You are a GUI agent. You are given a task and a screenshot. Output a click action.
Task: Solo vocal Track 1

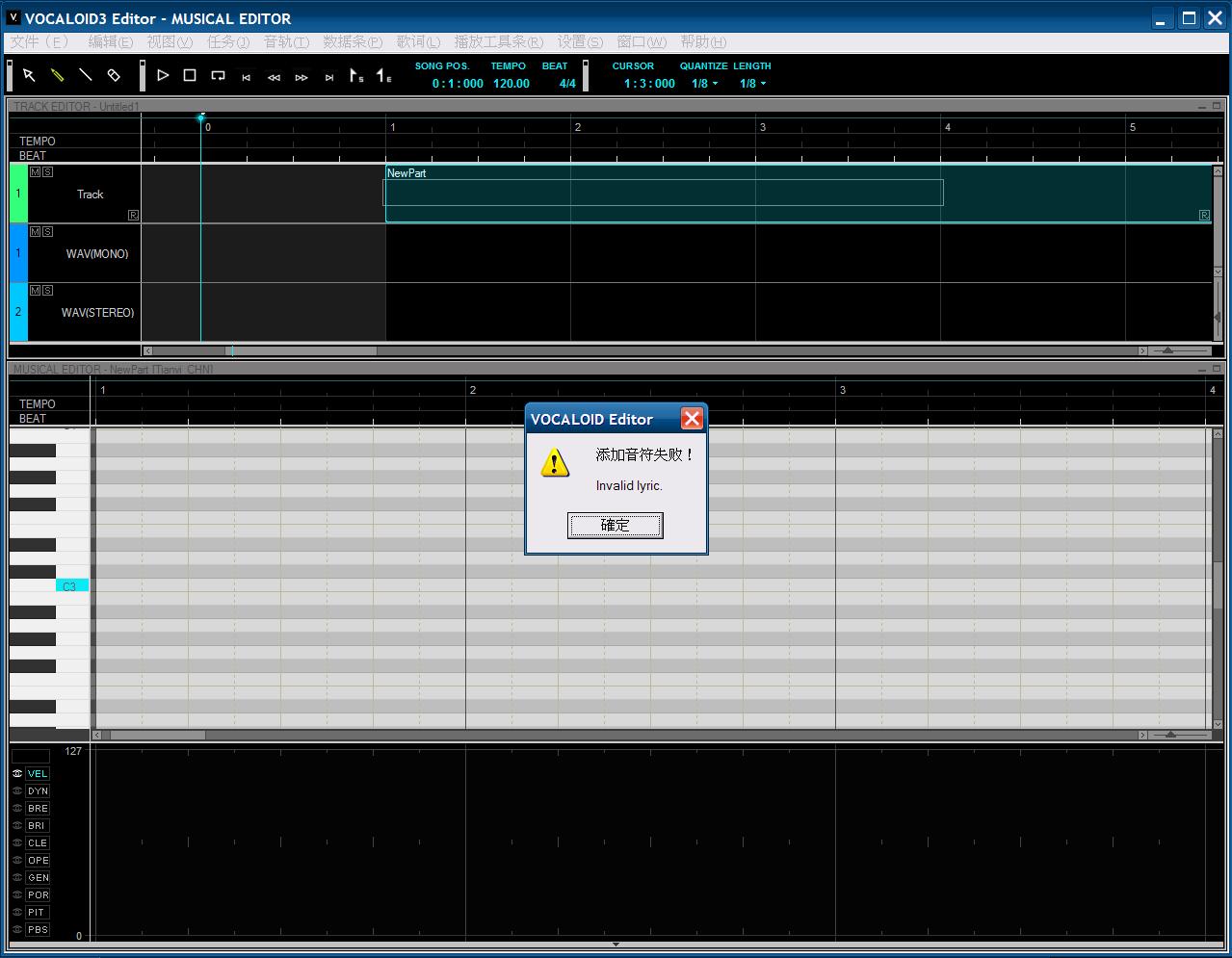click(48, 172)
